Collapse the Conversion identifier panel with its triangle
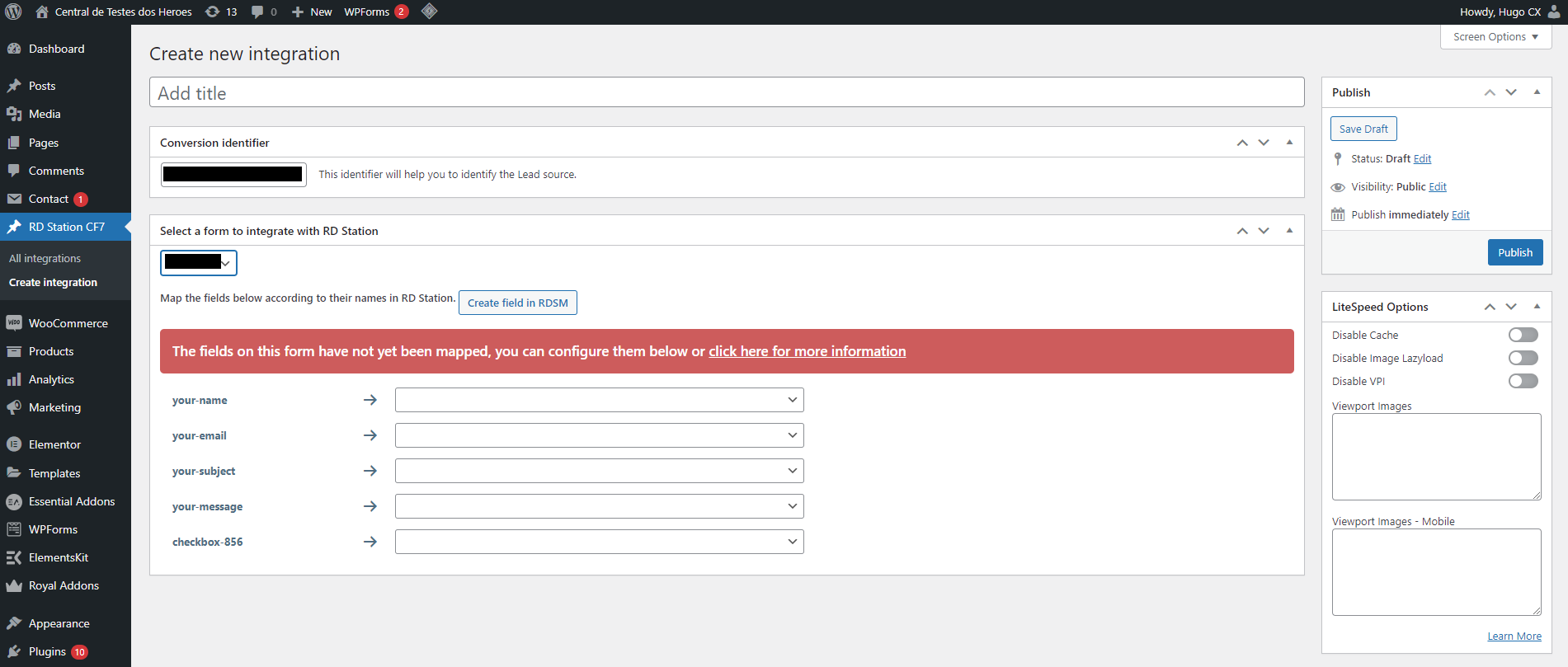 [1289, 143]
